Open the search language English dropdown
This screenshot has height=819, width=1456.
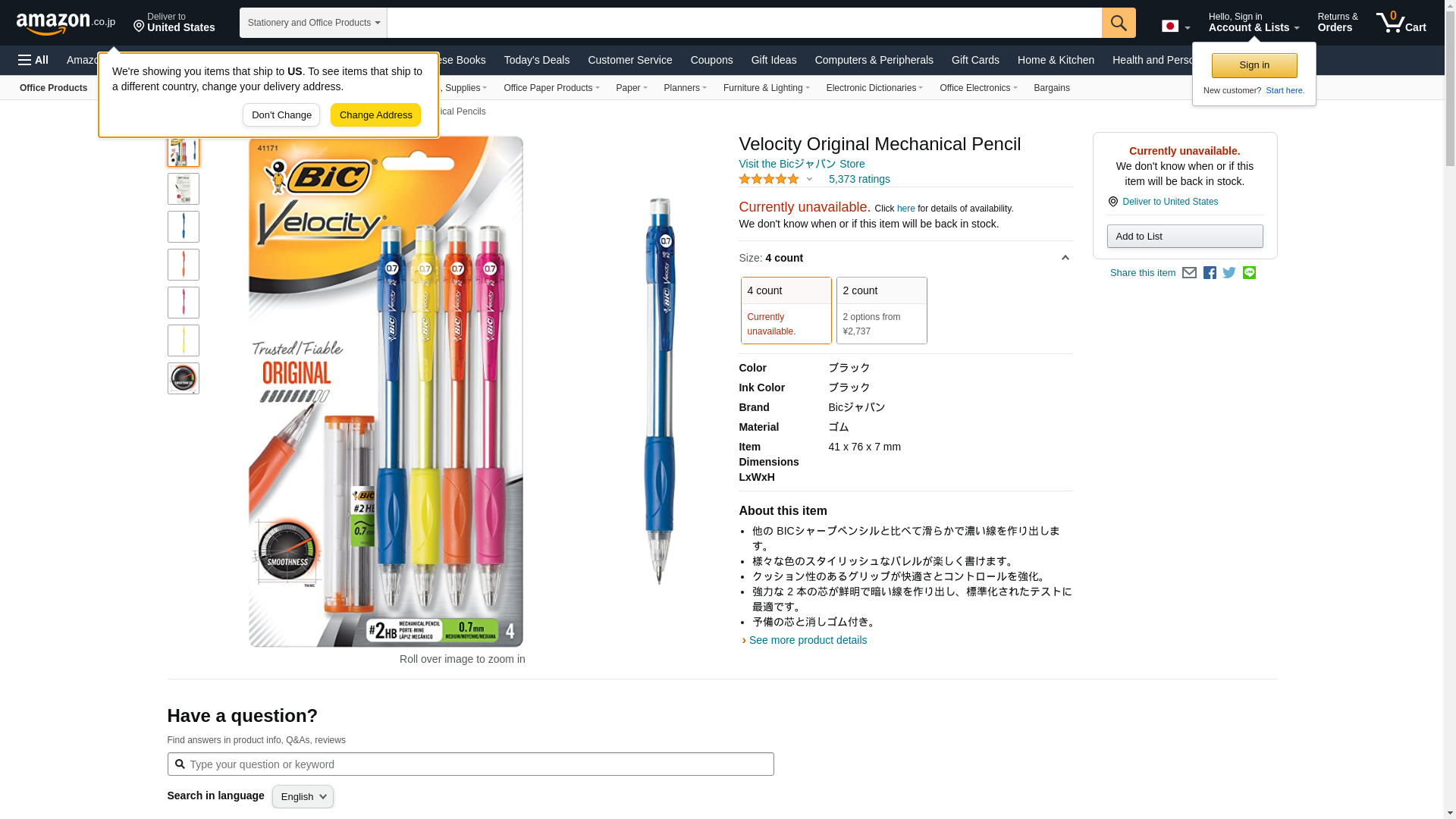[303, 796]
